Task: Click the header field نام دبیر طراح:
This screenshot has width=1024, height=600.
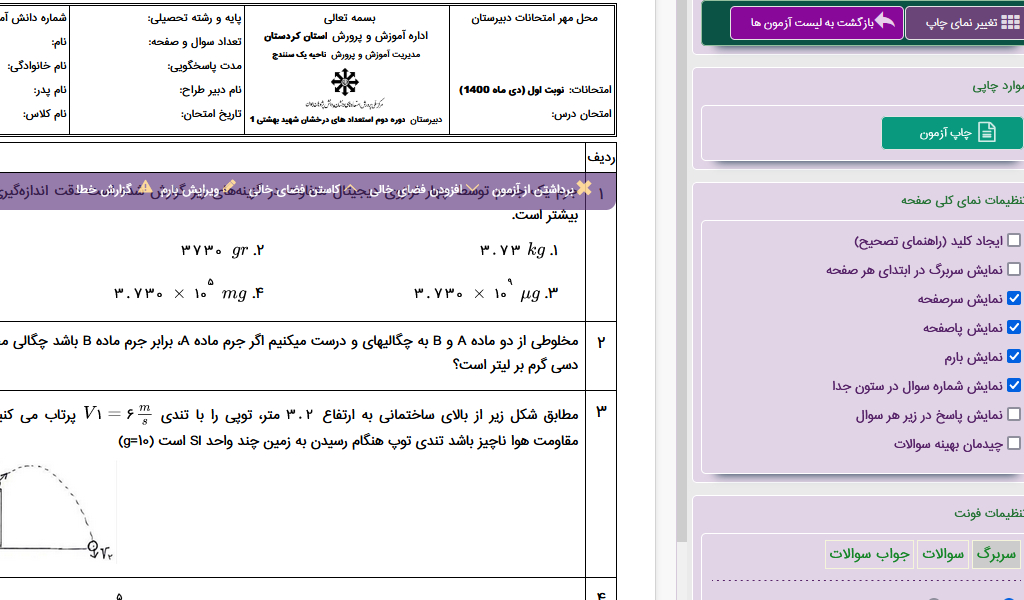Action: pyautogui.click(x=210, y=90)
